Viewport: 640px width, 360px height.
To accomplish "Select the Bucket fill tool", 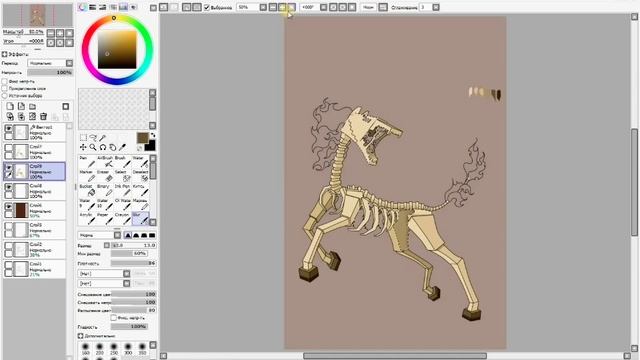I will [x=87, y=190].
